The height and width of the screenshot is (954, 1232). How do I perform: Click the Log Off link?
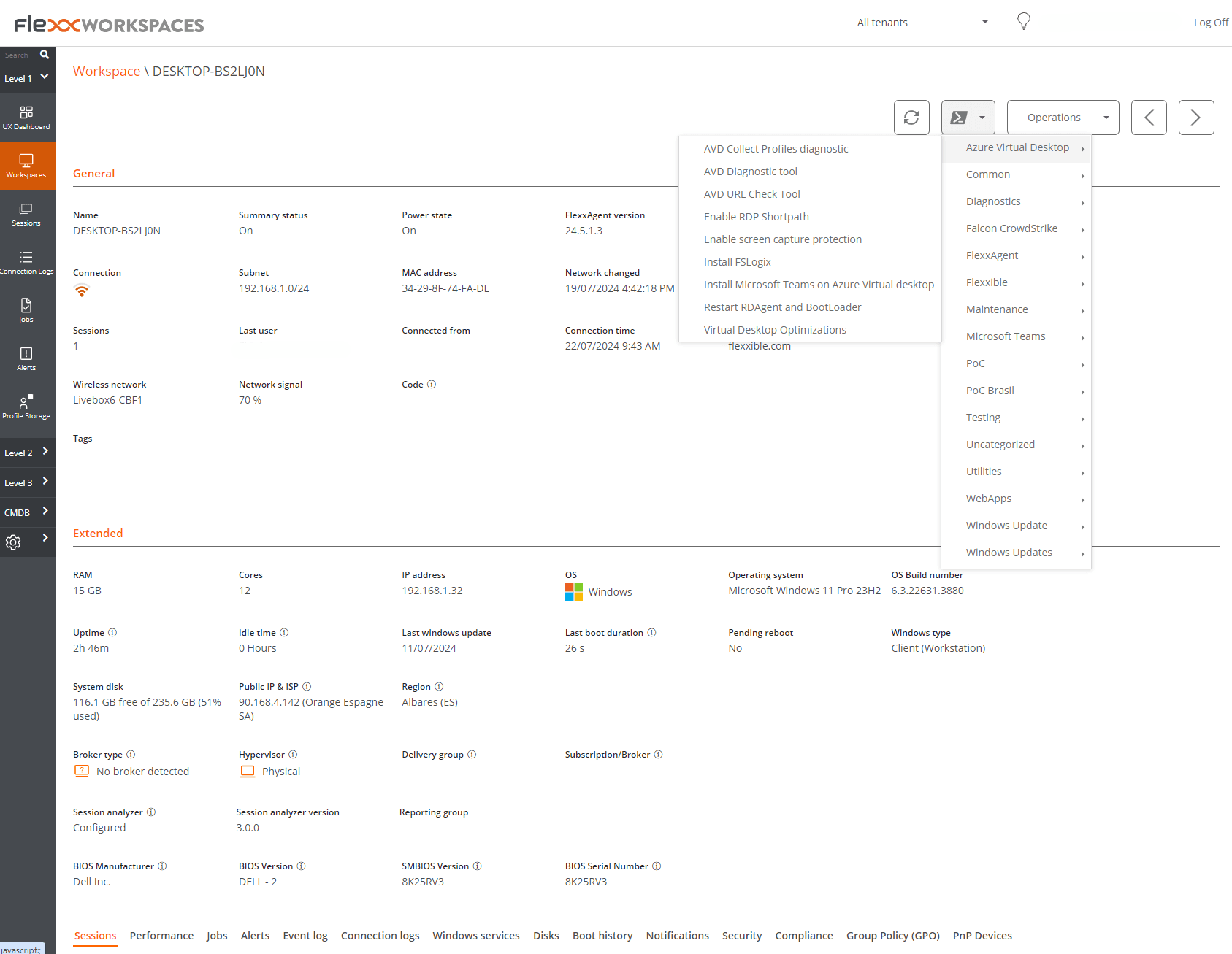click(1212, 23)
